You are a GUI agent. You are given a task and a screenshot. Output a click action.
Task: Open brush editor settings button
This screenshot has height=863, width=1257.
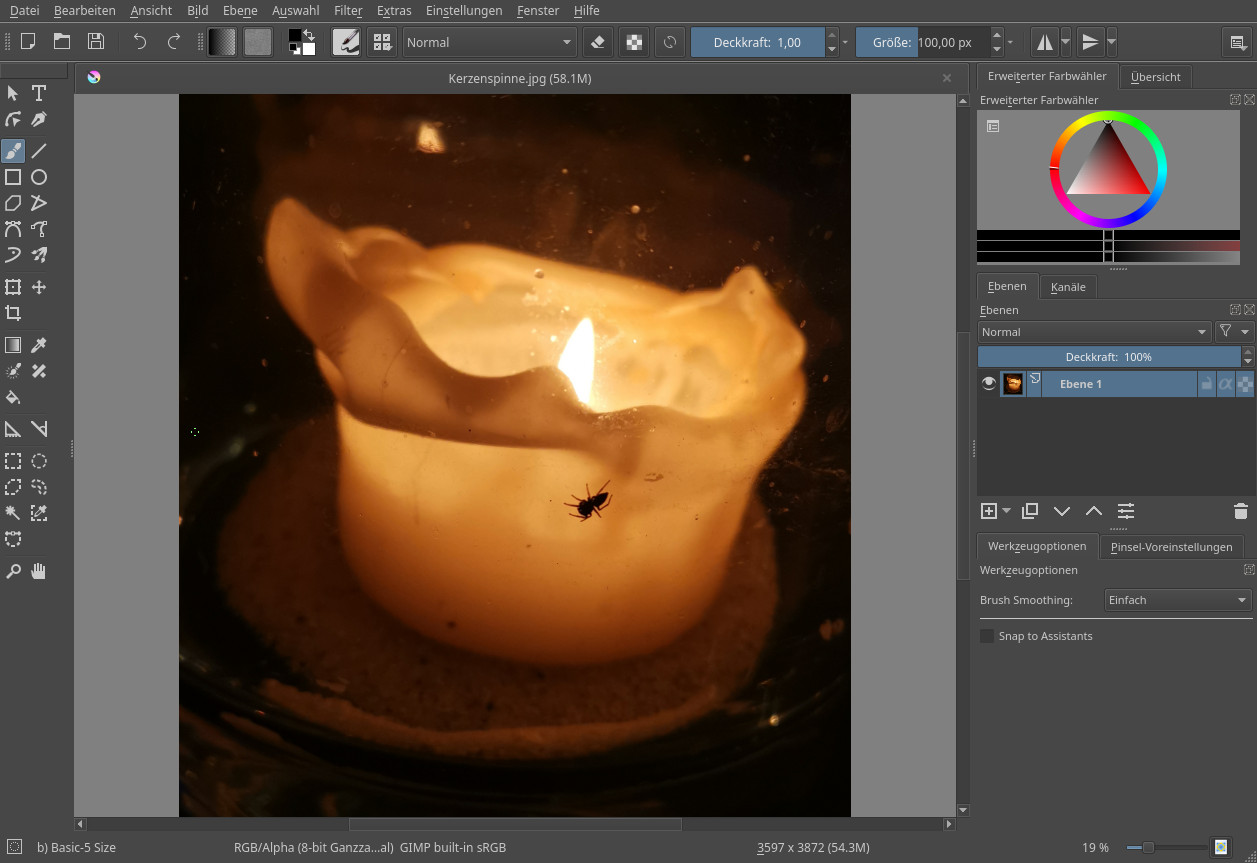click(346, 42)
